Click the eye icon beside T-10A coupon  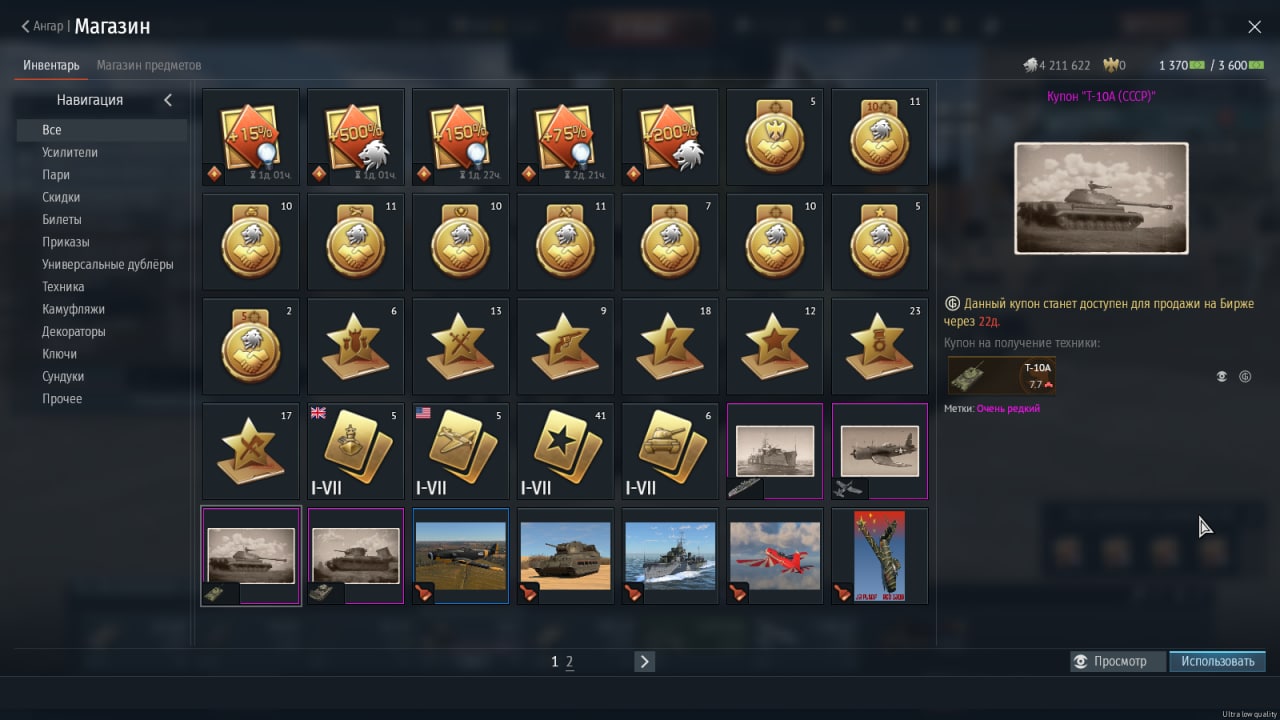1221,377
